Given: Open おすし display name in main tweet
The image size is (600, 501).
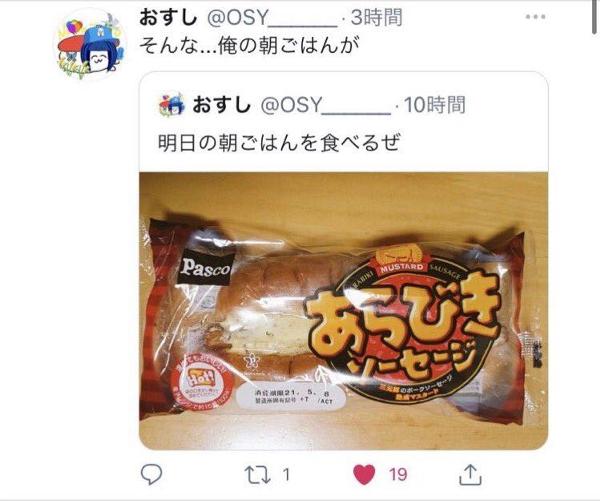Looking at the screenshot, I should pos(168,18).
